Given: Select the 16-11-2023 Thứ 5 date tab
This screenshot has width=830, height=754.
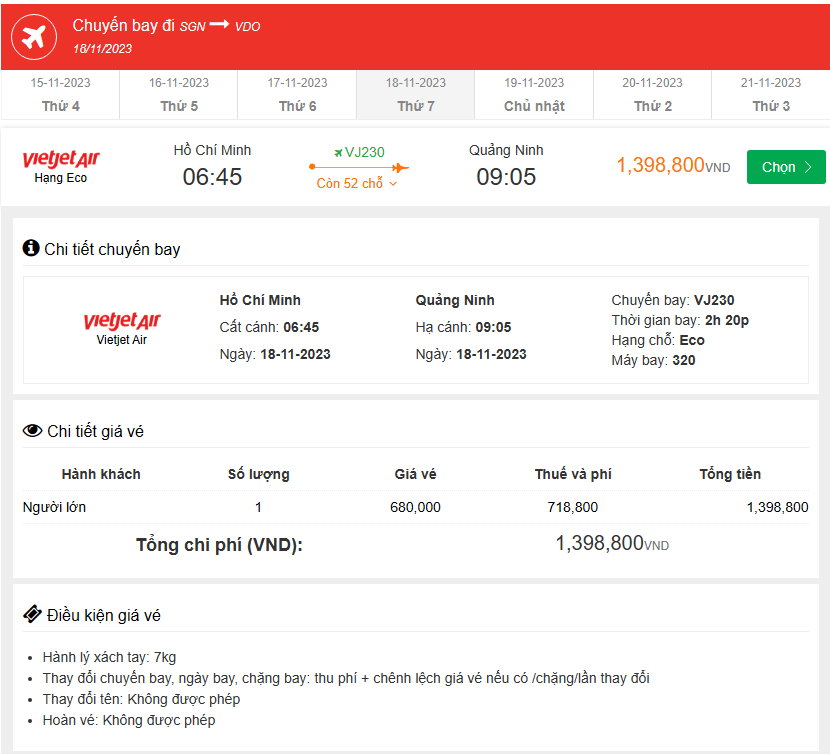Looking at the screenshot, I should (179, 95).
